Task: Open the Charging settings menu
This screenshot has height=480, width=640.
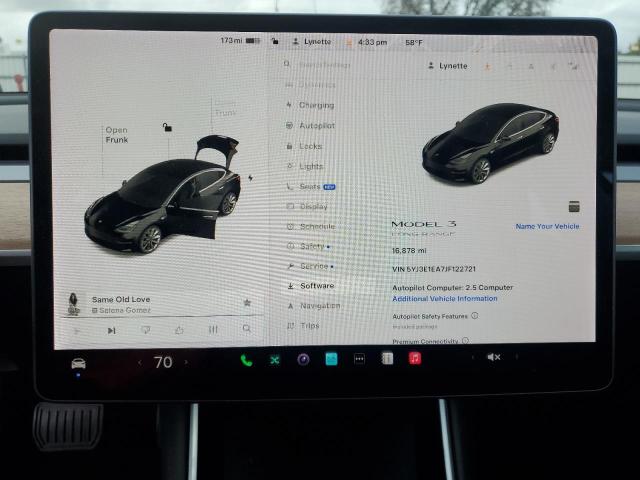Action: pos(316,105)
